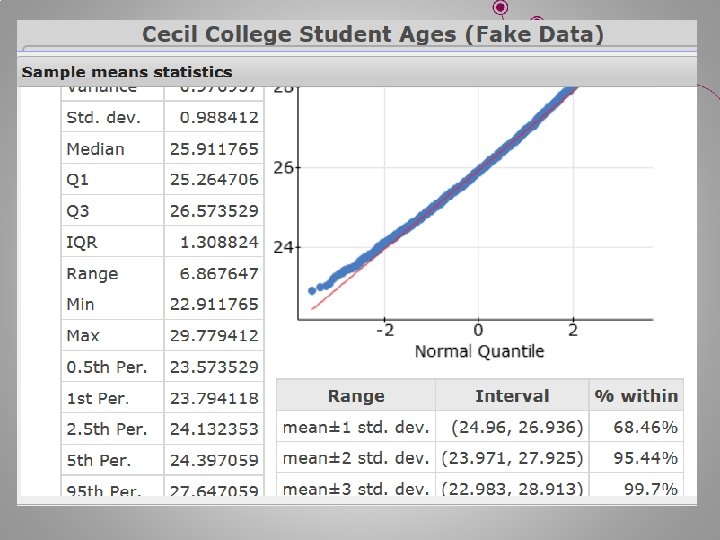Click the 'Range' column header in interval table

coord(355,396)
